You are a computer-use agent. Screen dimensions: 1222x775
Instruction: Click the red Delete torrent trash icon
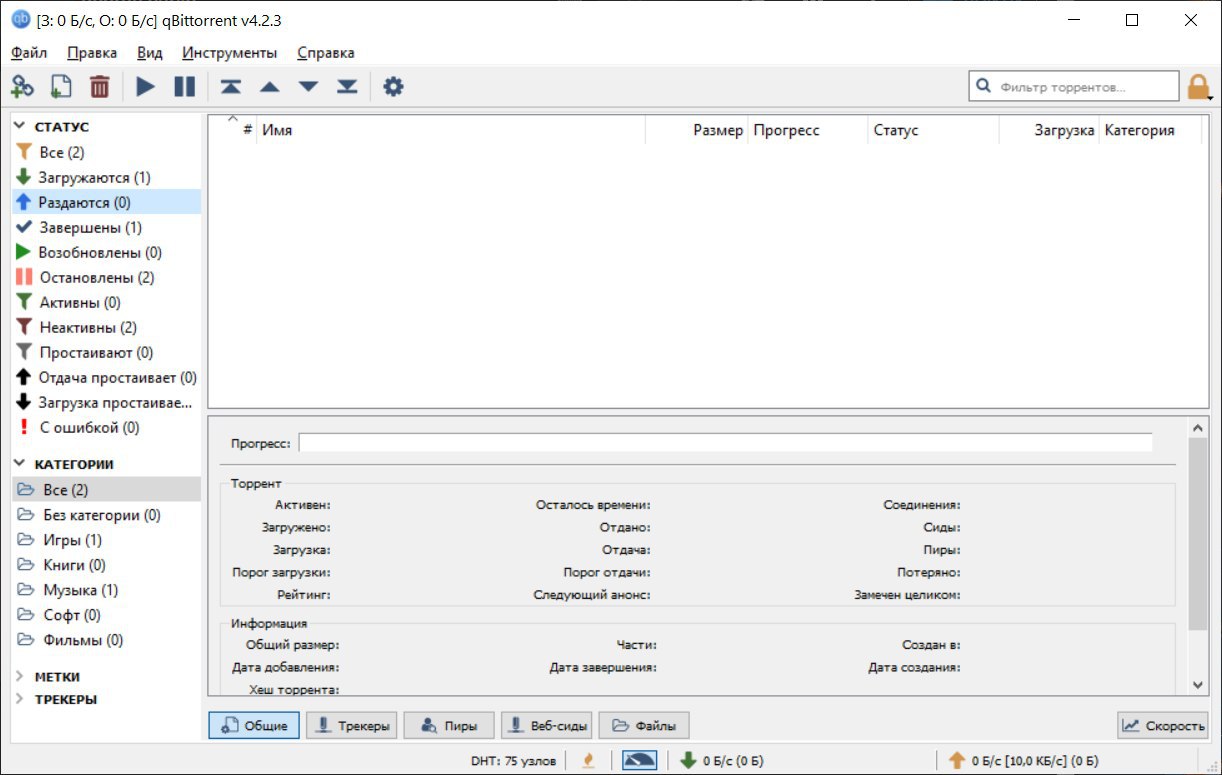click(x=99, y=87)
